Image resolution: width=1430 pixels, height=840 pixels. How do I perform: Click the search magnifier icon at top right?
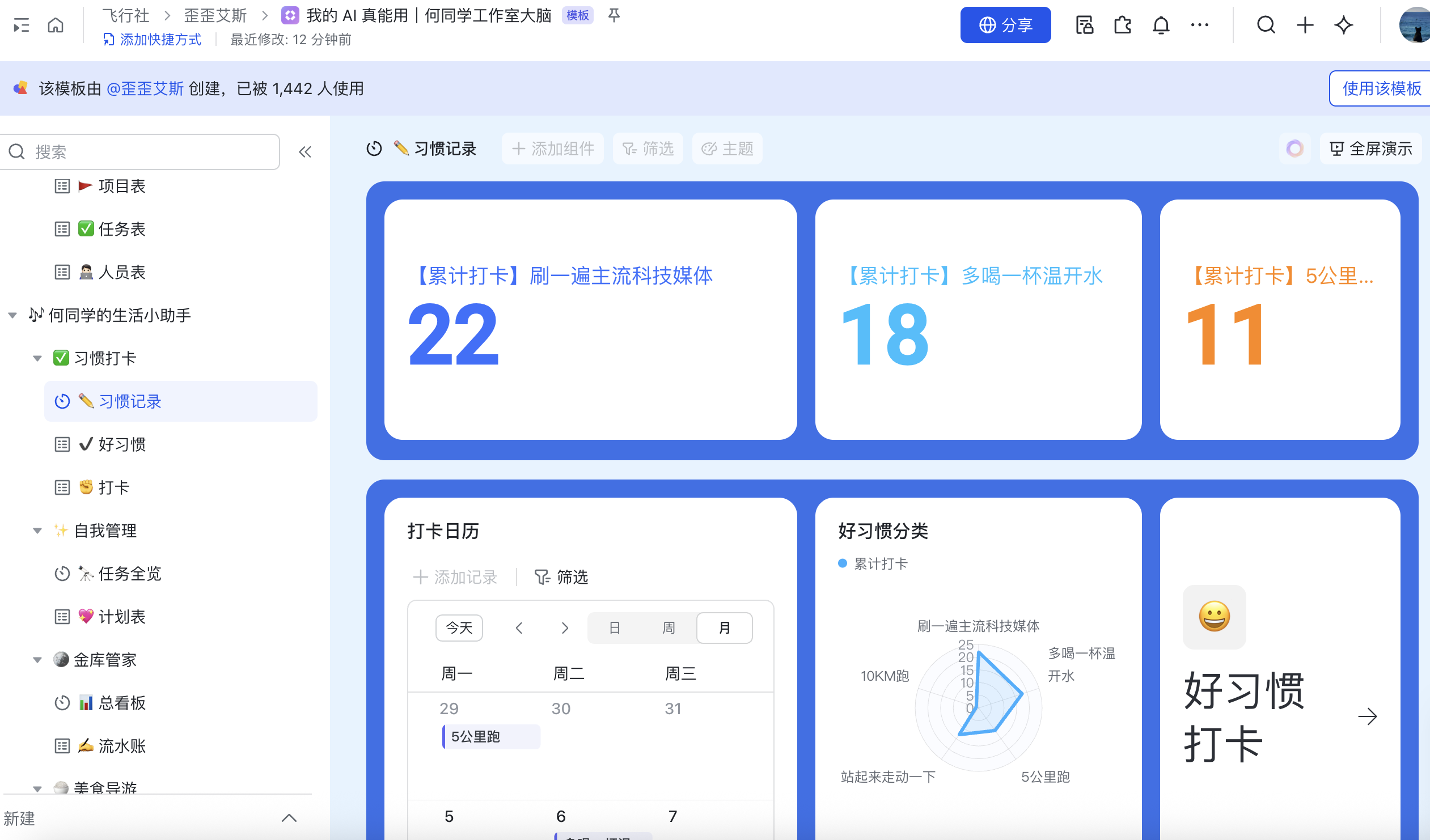pyautogui.click(x=1266, y=25)
